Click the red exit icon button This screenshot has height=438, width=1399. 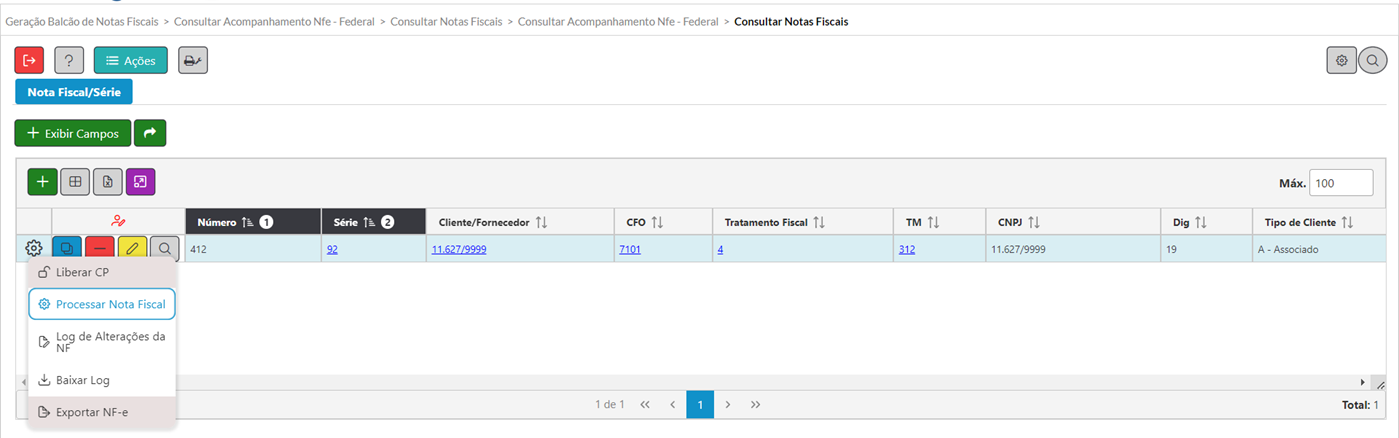(x=29, y=60)
